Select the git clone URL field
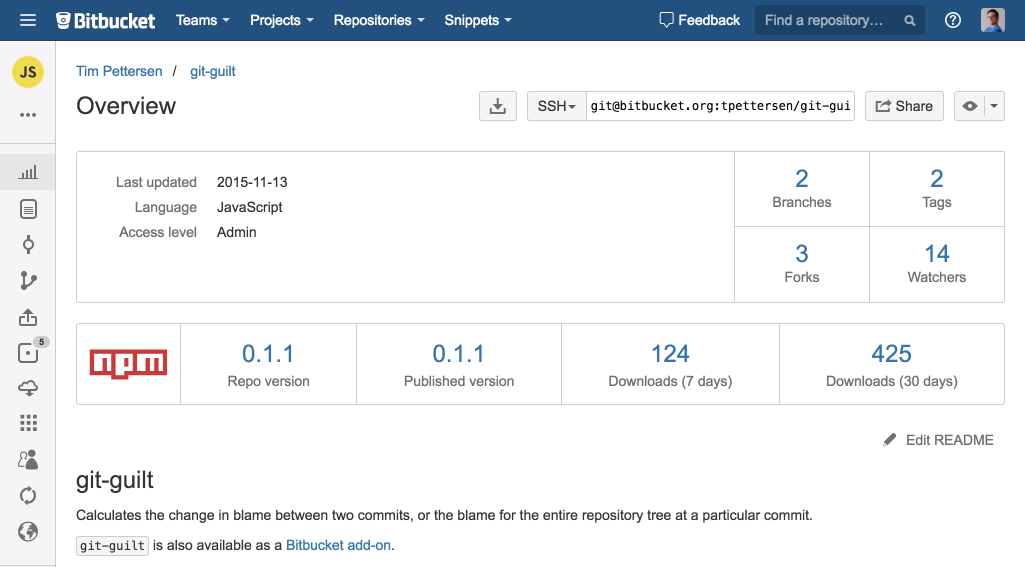 coord(720,106)
